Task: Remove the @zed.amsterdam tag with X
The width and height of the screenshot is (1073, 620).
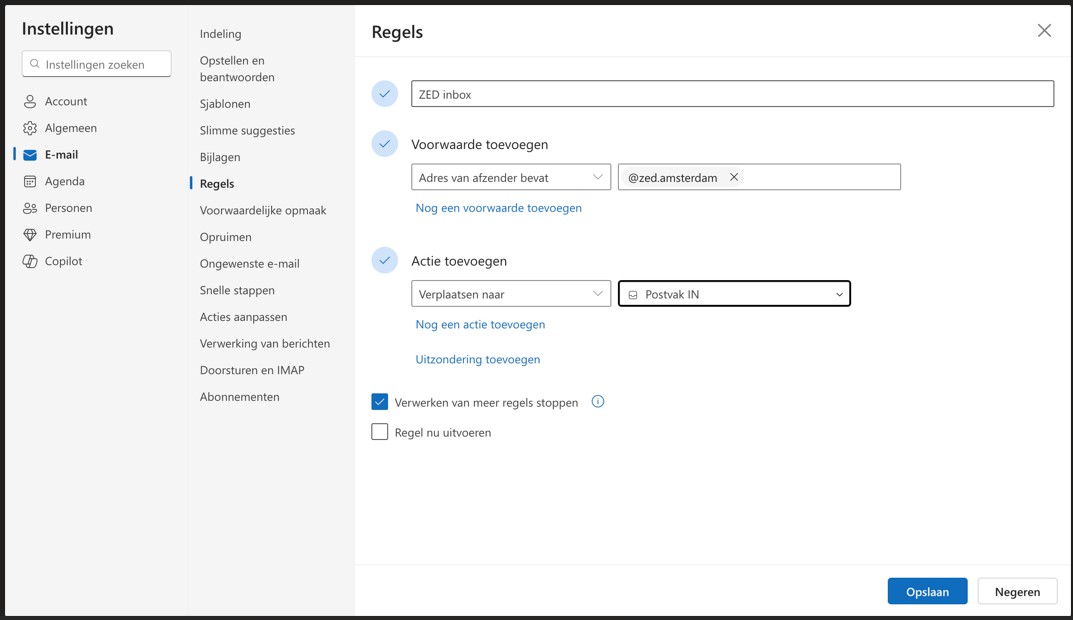Action: (734, 177)
